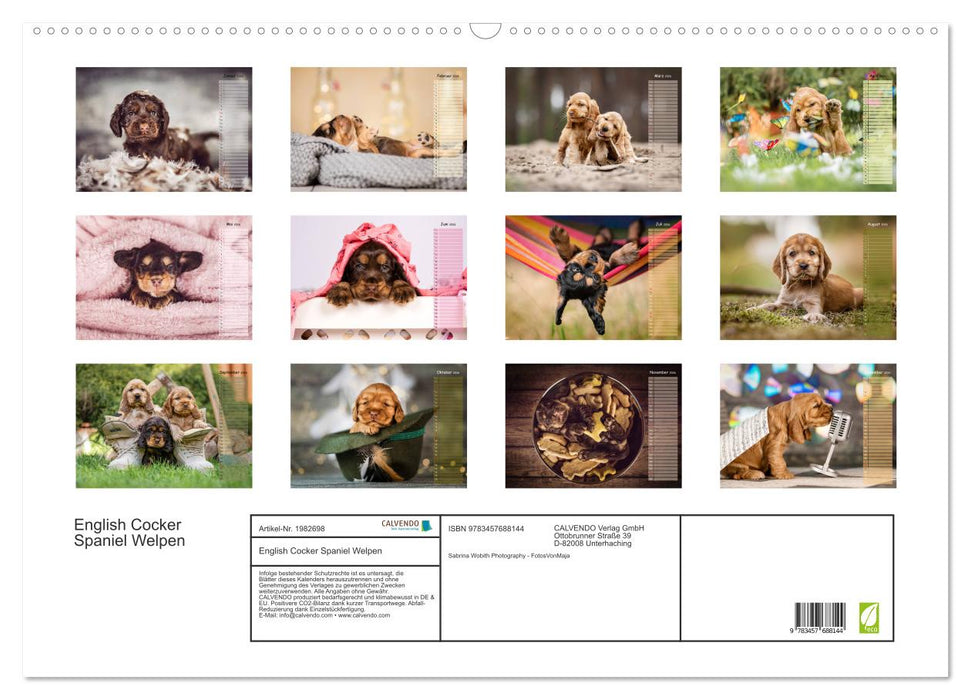Click the calendar hanger notch at top
971x700 pixels.
485,31
